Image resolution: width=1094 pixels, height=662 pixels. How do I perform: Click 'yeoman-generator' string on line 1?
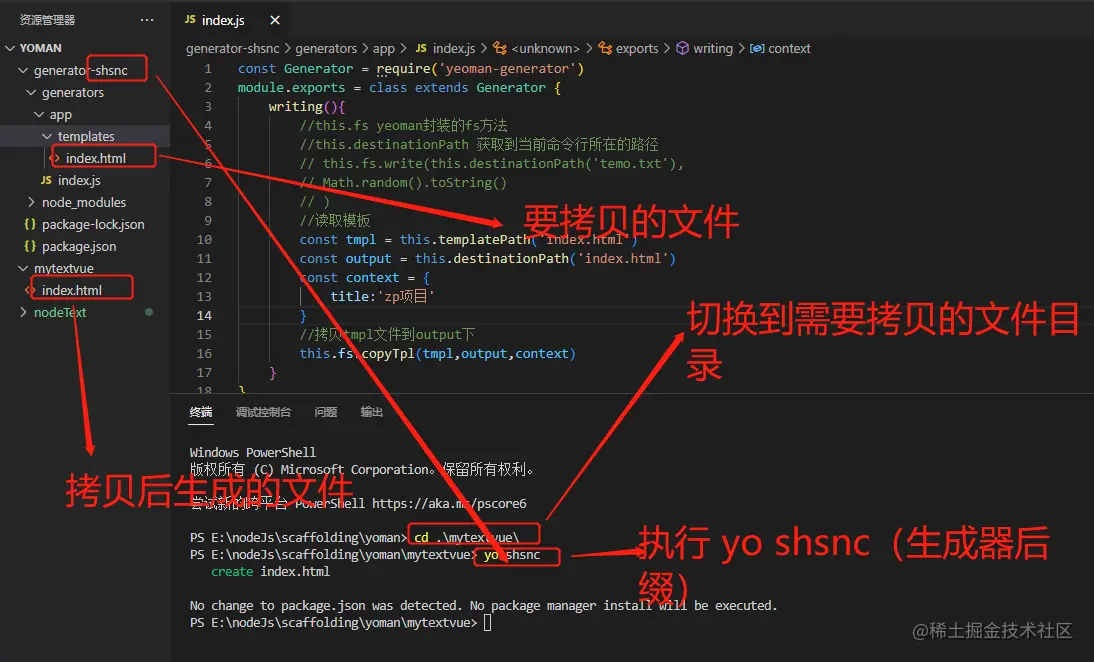[x=507, y=68]
